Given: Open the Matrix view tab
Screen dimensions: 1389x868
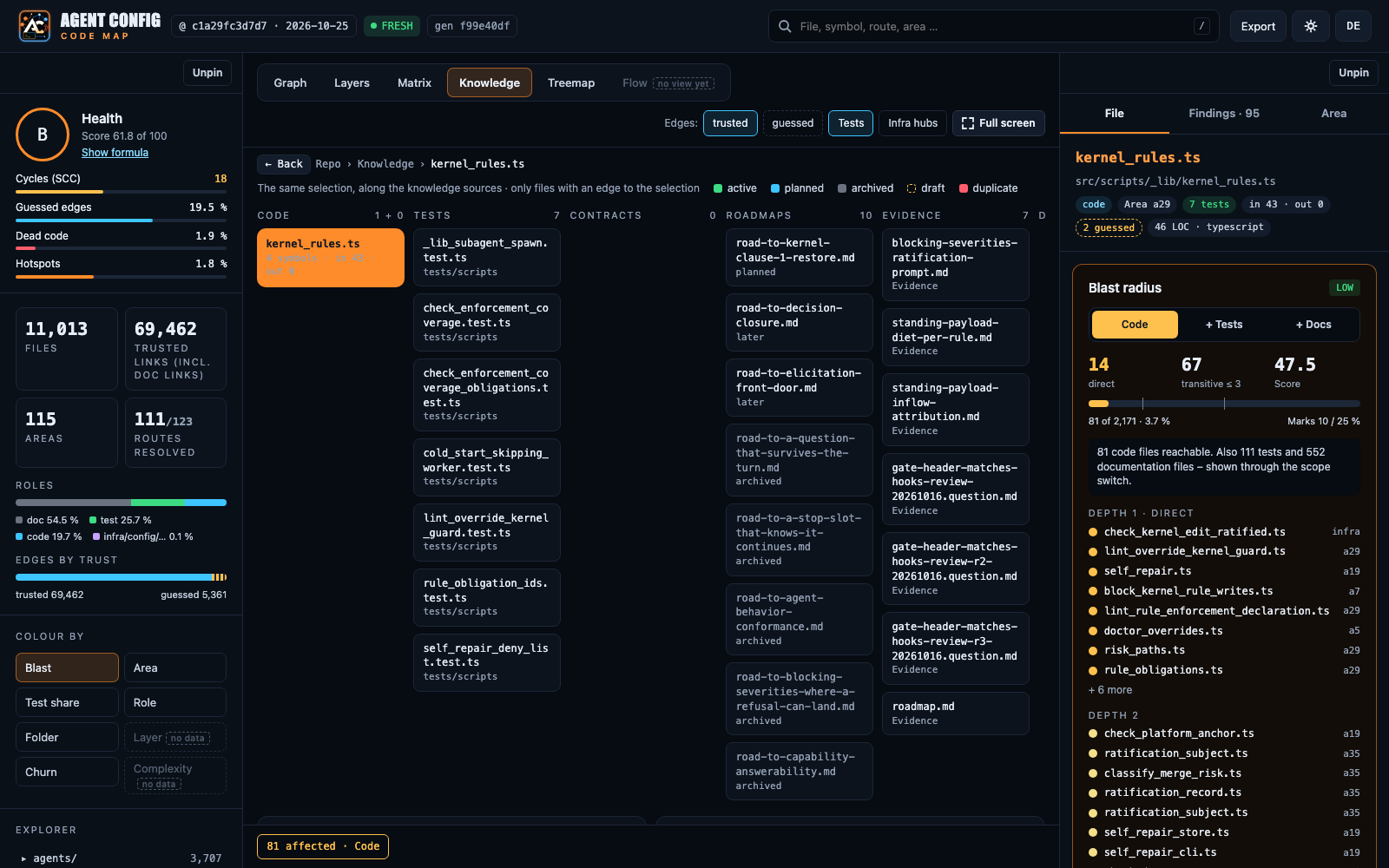Looking at the screenshot, I should [414, 83].
